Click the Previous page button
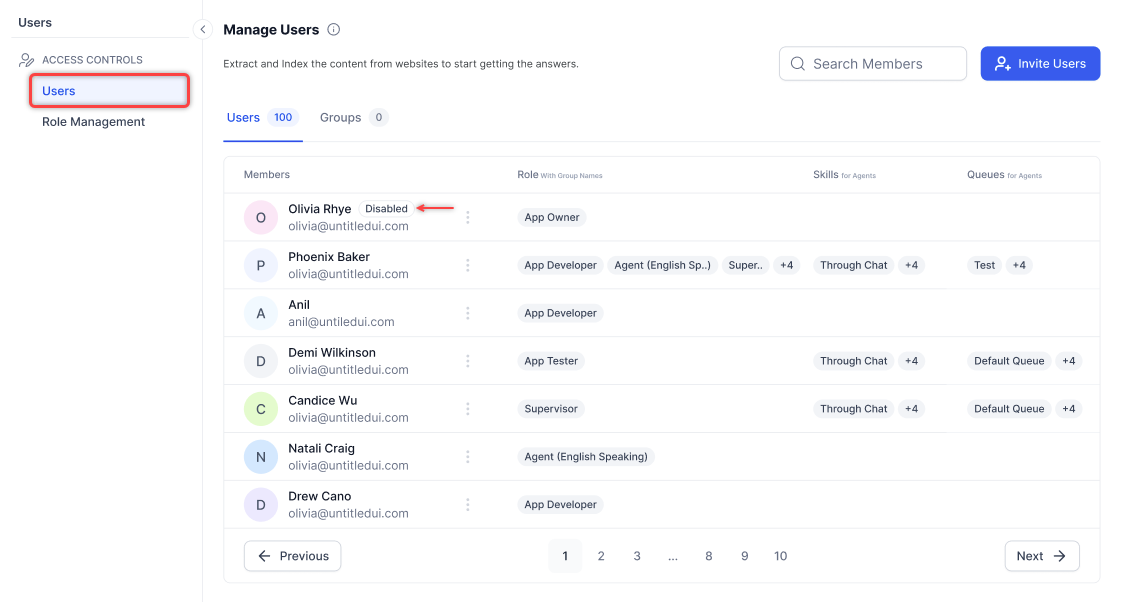Viewport: 1121px width, 602px height. [292, 556]
